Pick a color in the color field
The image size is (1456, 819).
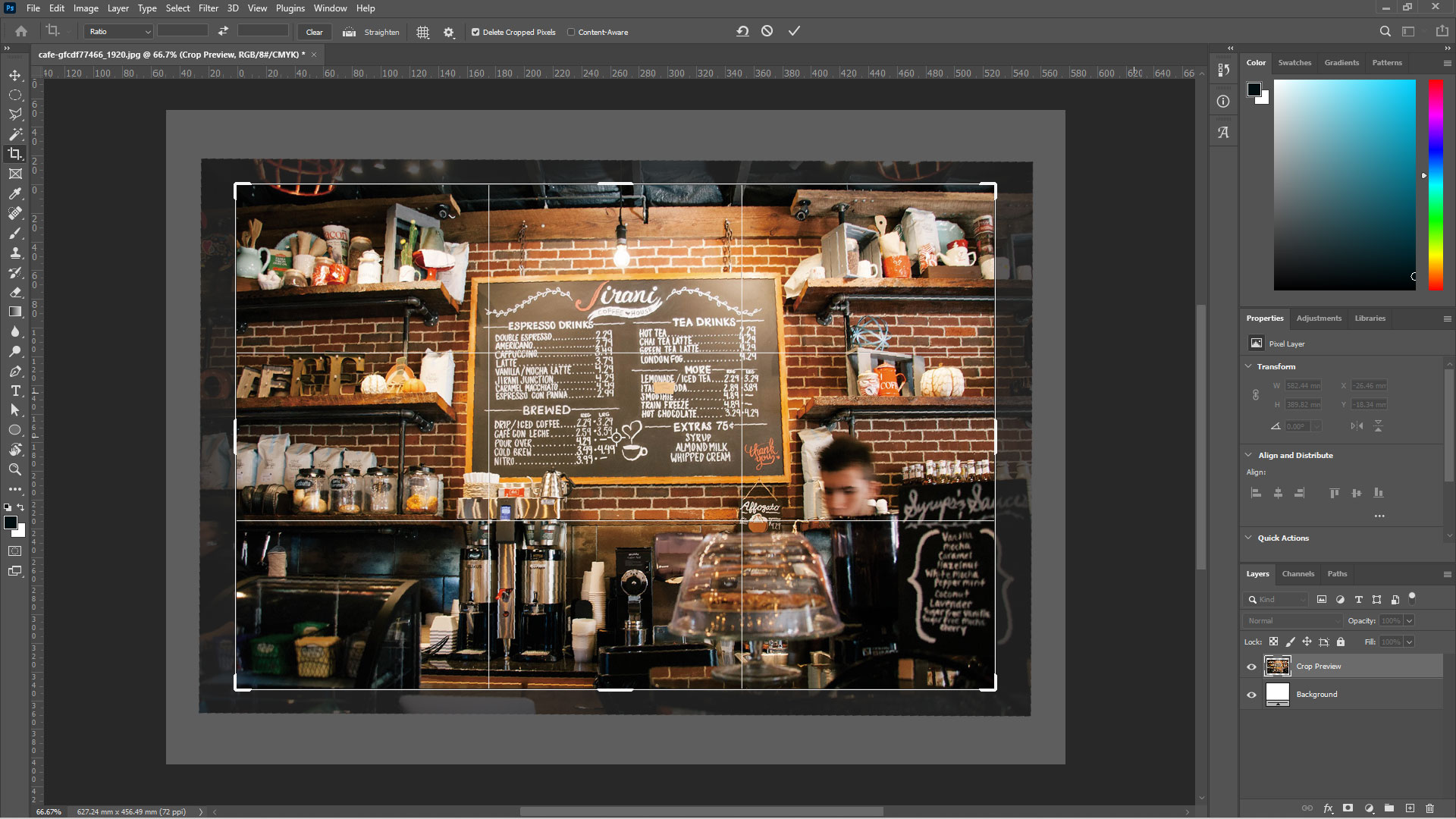(x=1345, y=184)
